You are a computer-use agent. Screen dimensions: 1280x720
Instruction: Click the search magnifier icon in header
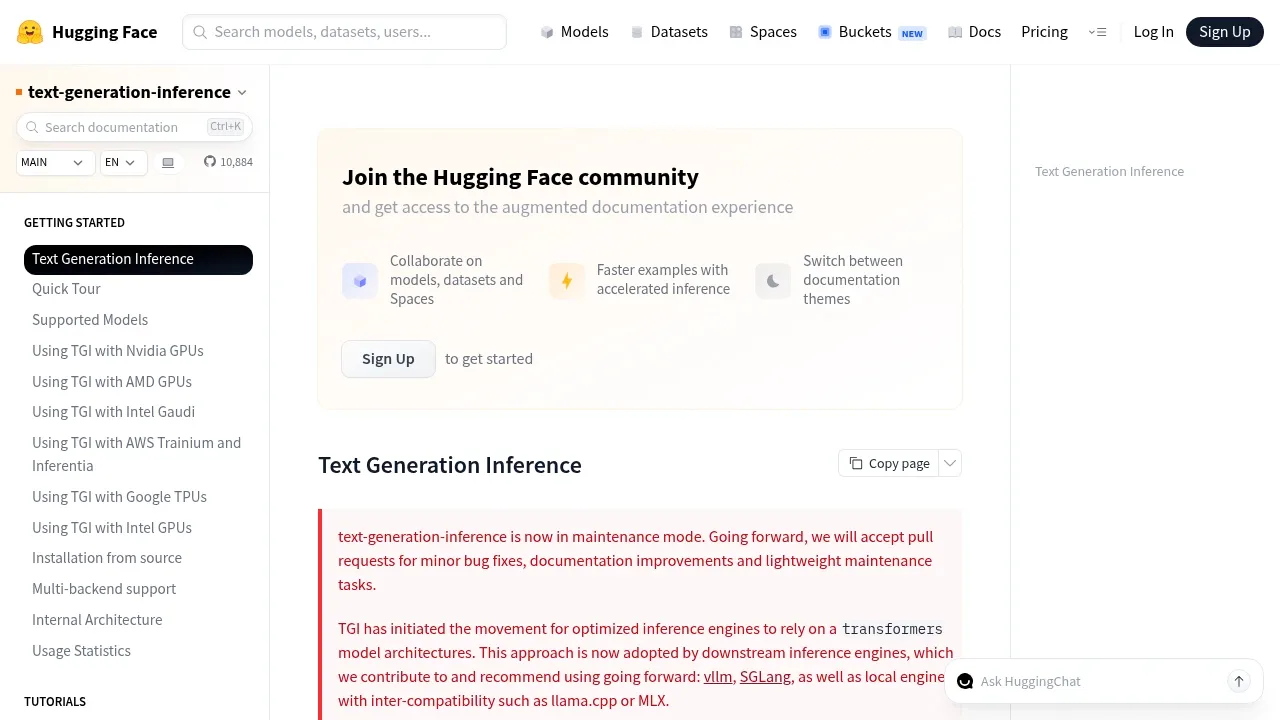point(200,32)
